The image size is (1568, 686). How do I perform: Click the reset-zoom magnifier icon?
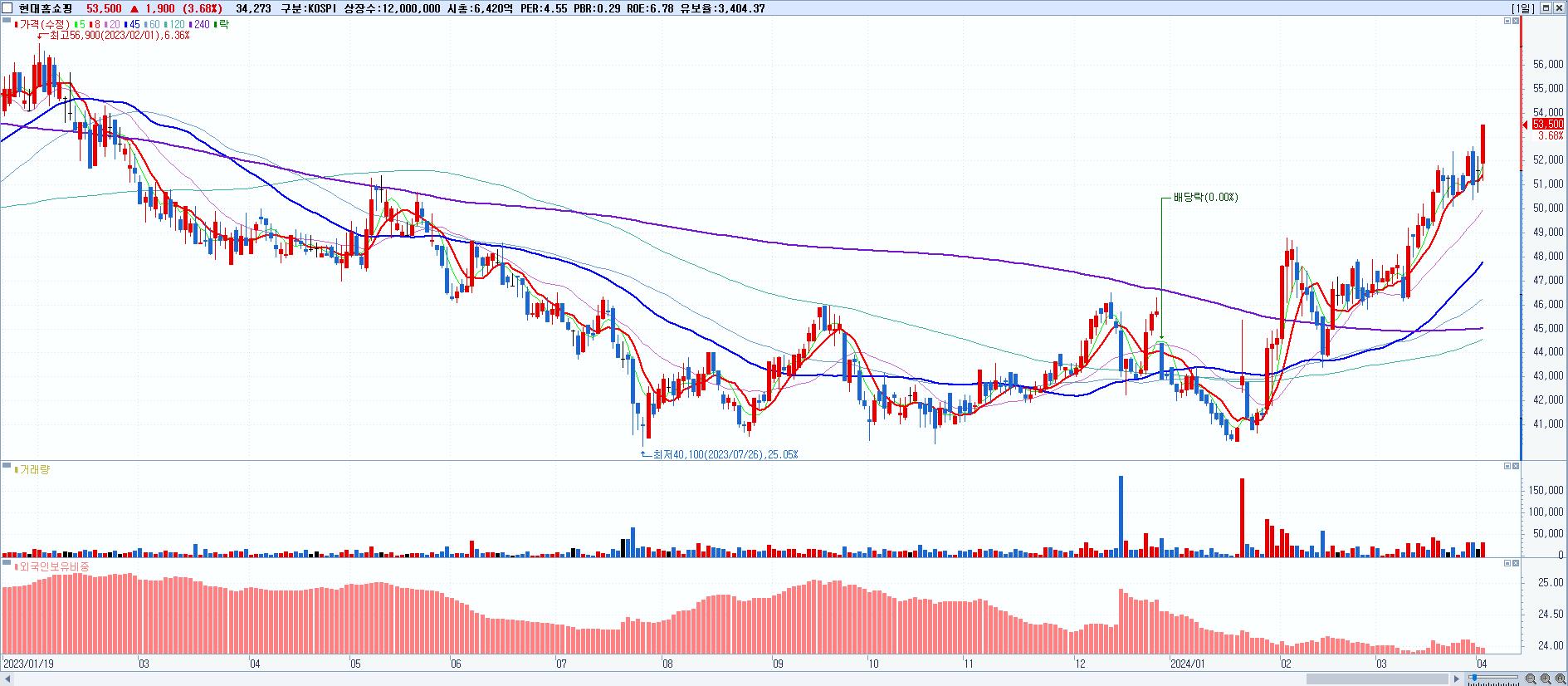click(1560, 679)
